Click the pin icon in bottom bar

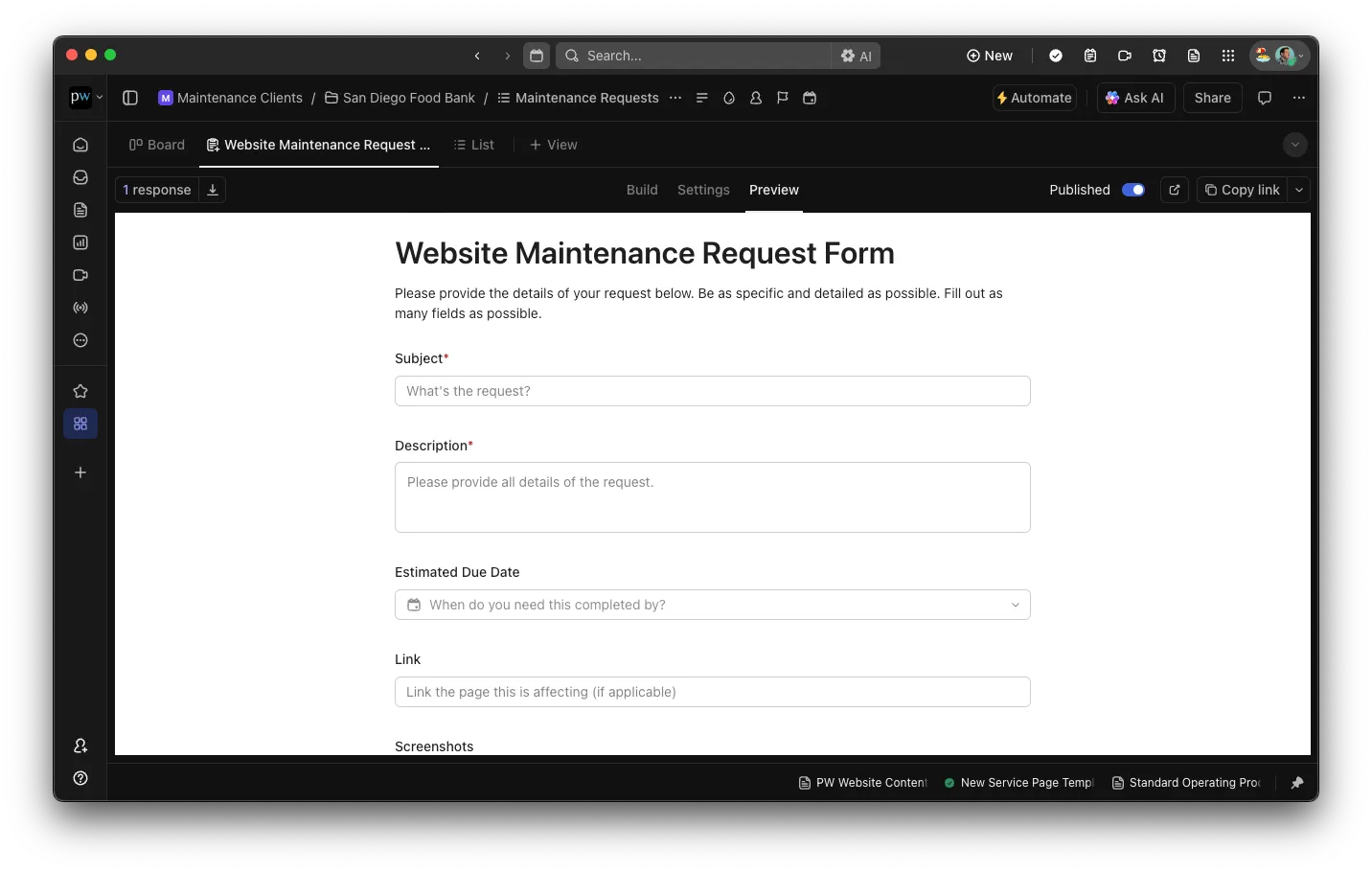point(1297,783)
